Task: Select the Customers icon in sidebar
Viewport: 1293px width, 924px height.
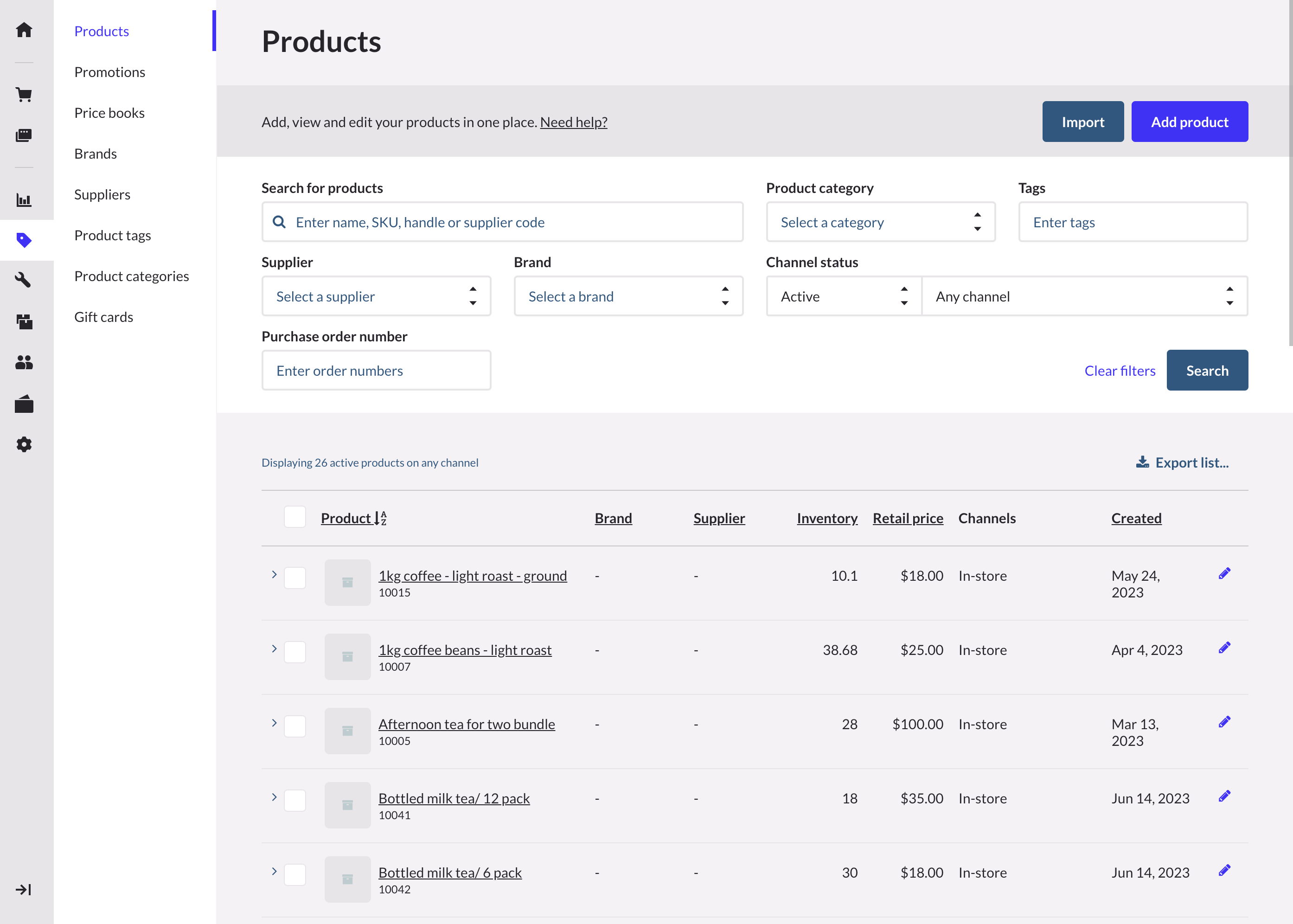Action: coord(25,362)
